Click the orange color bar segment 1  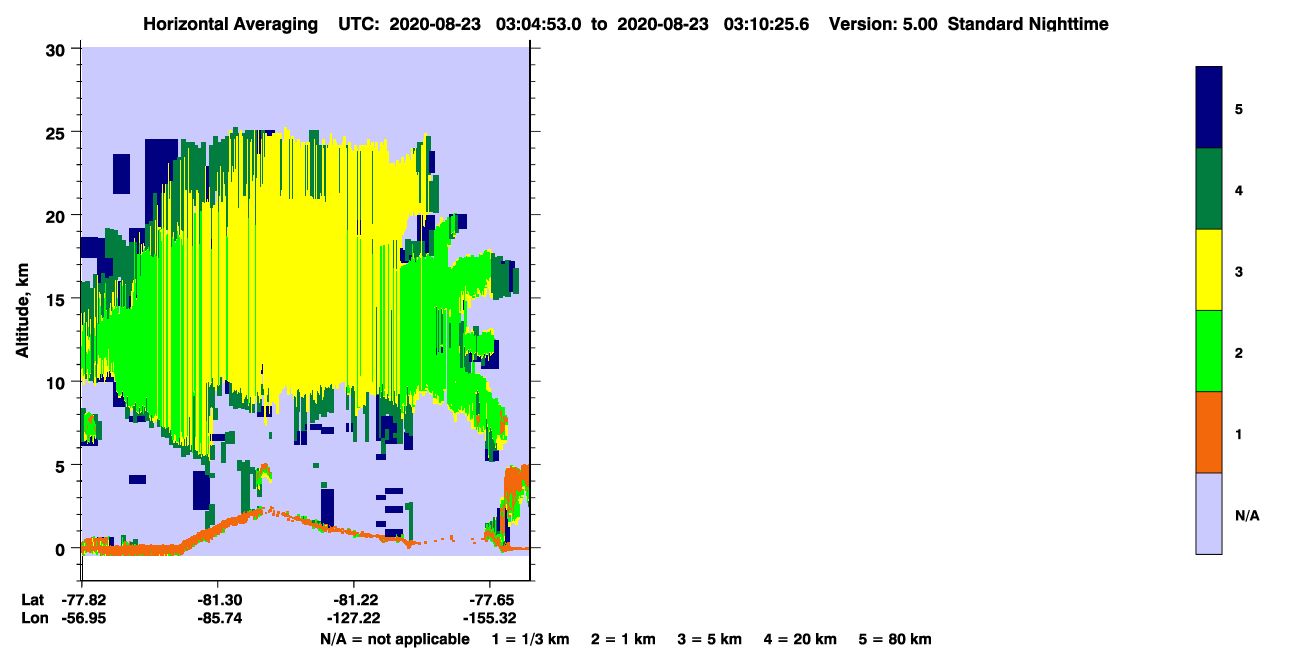(1209, 432)
